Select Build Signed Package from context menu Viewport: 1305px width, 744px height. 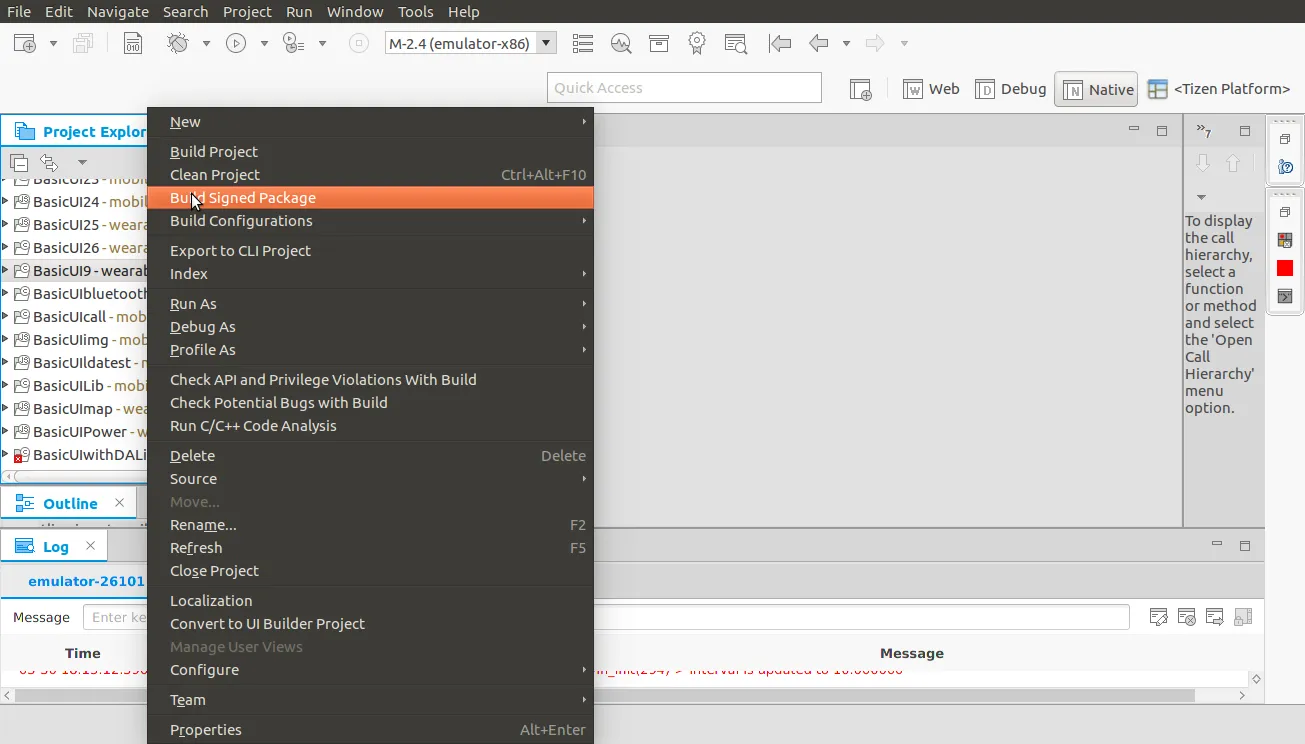click(x=370, y=198)
